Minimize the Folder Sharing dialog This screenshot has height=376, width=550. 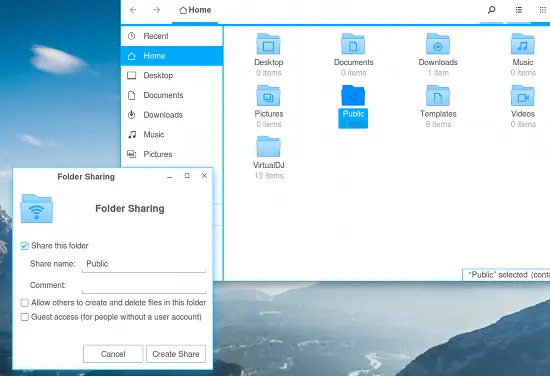(x=169, y=176)
